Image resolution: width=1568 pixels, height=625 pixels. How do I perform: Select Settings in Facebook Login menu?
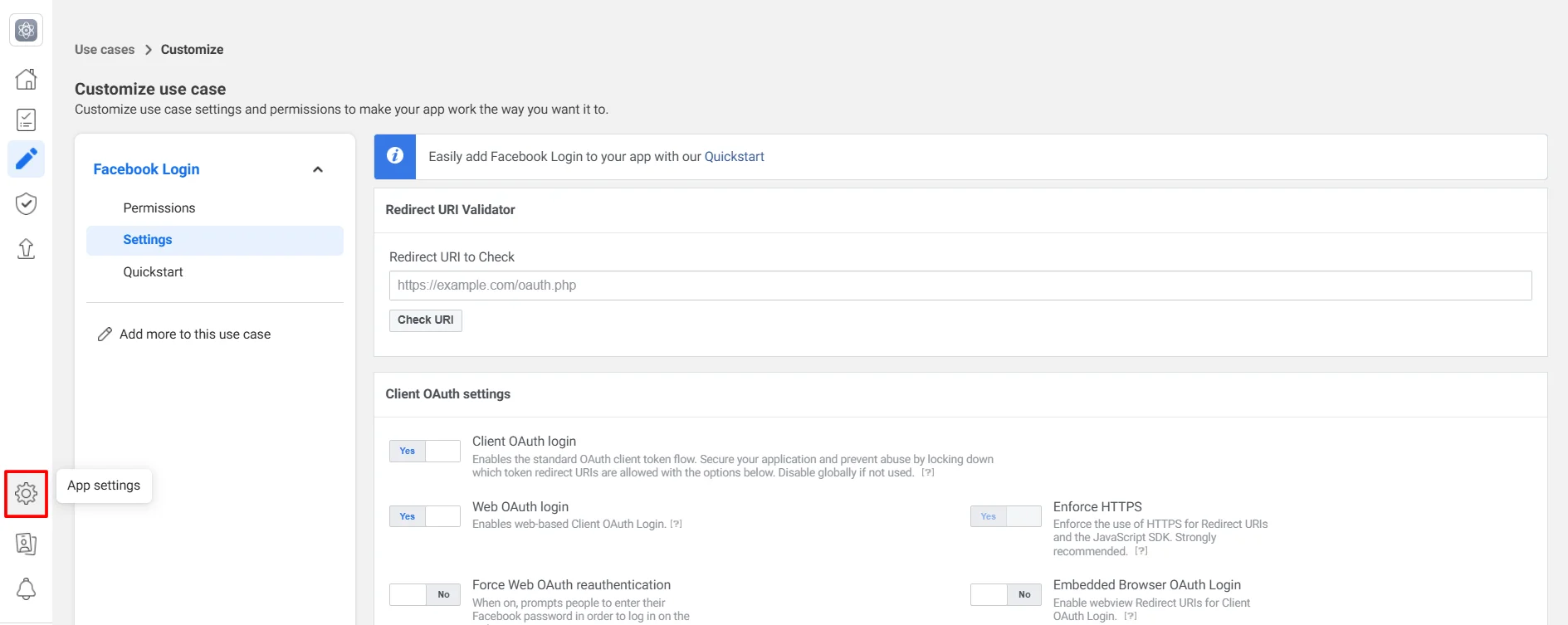(215, 240)
